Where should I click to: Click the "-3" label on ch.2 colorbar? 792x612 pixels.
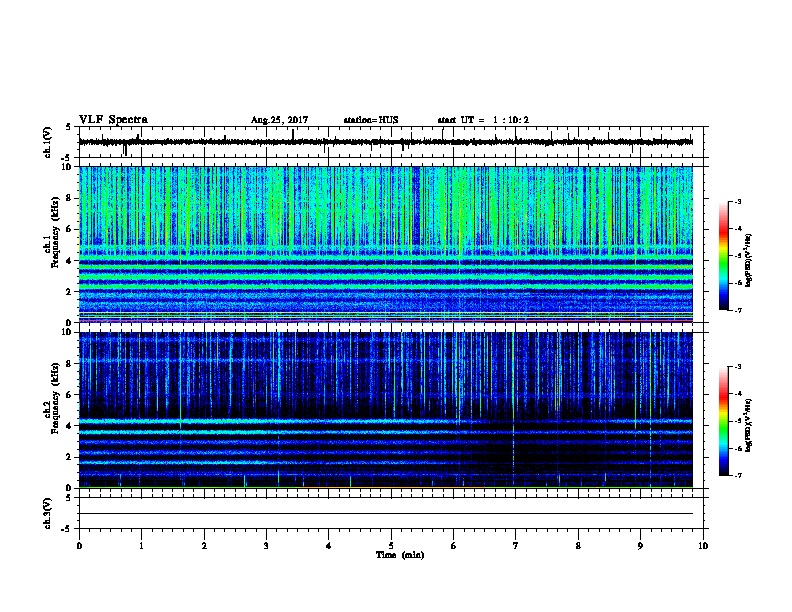[x=737, y=367]
